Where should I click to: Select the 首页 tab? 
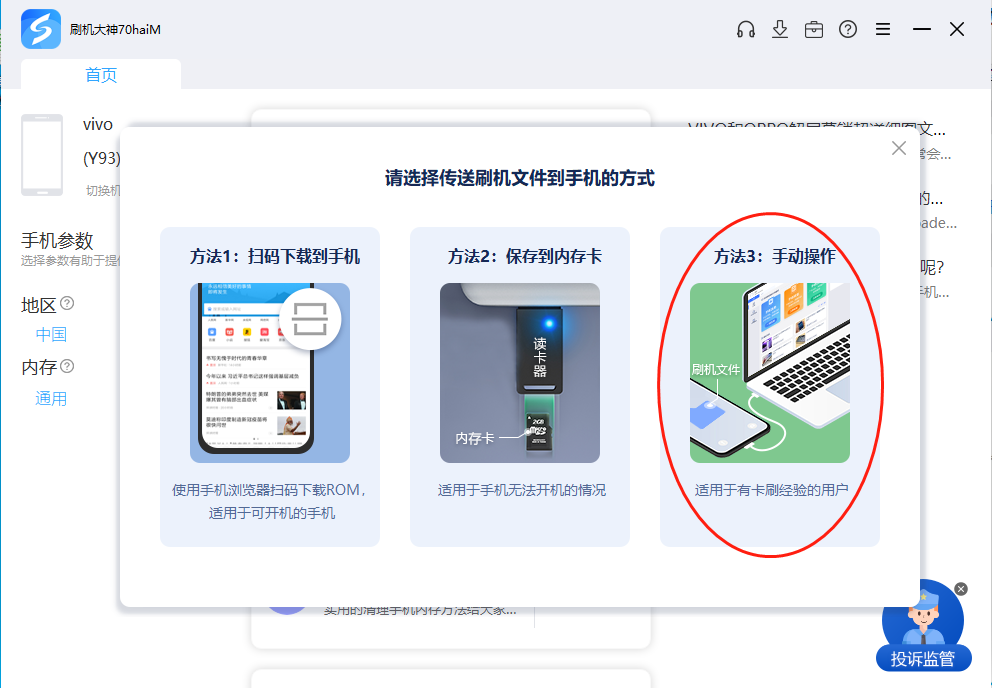(101, 75)
